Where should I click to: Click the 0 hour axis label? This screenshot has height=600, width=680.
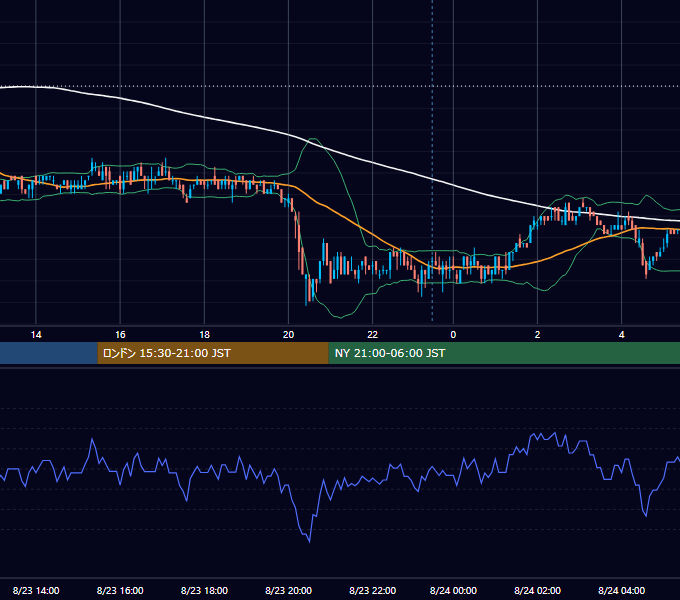(453, 335)
